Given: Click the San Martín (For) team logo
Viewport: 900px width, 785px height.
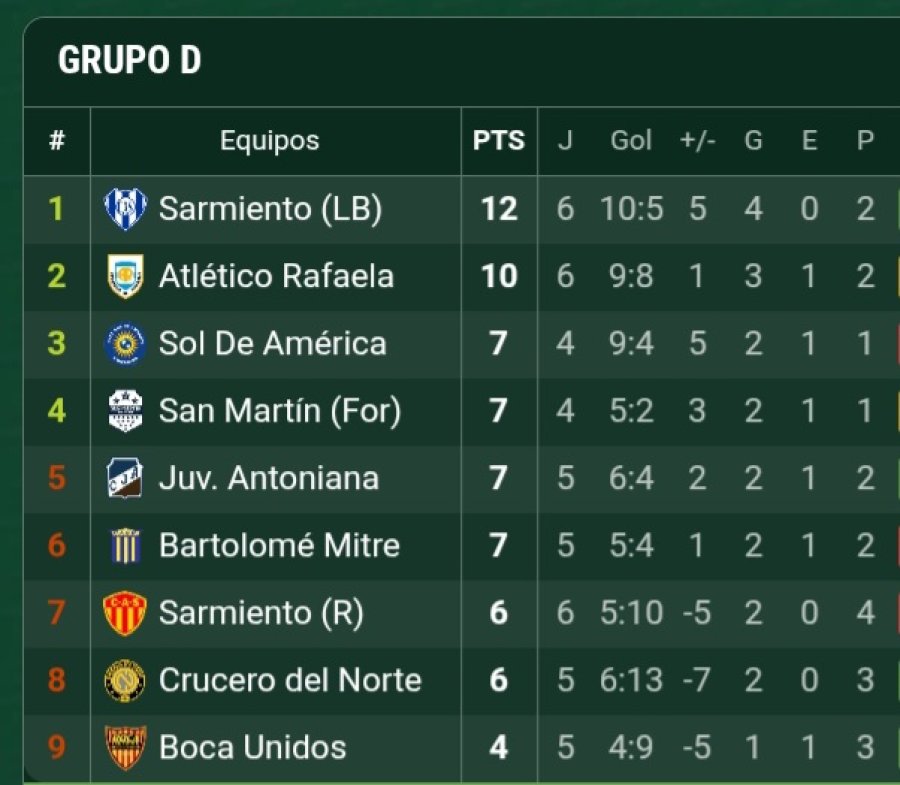Looking at the screenshot, I should point(126,411).
